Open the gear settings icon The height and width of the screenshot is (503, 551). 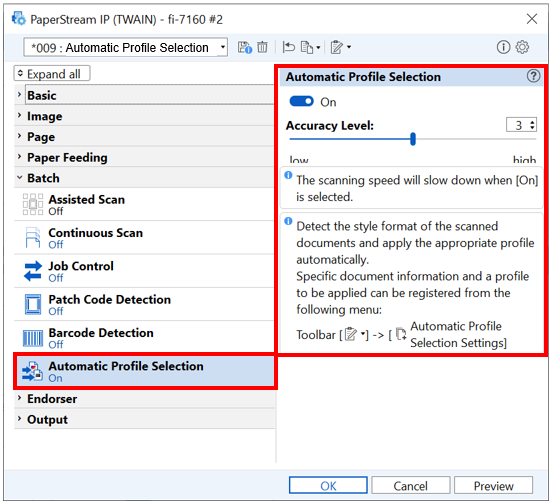[522, 47]
